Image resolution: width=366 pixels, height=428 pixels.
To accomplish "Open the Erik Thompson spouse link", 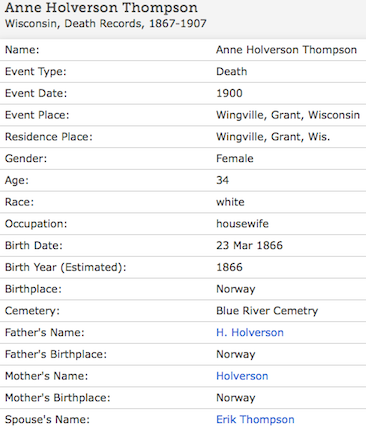I will pos(255,419).
